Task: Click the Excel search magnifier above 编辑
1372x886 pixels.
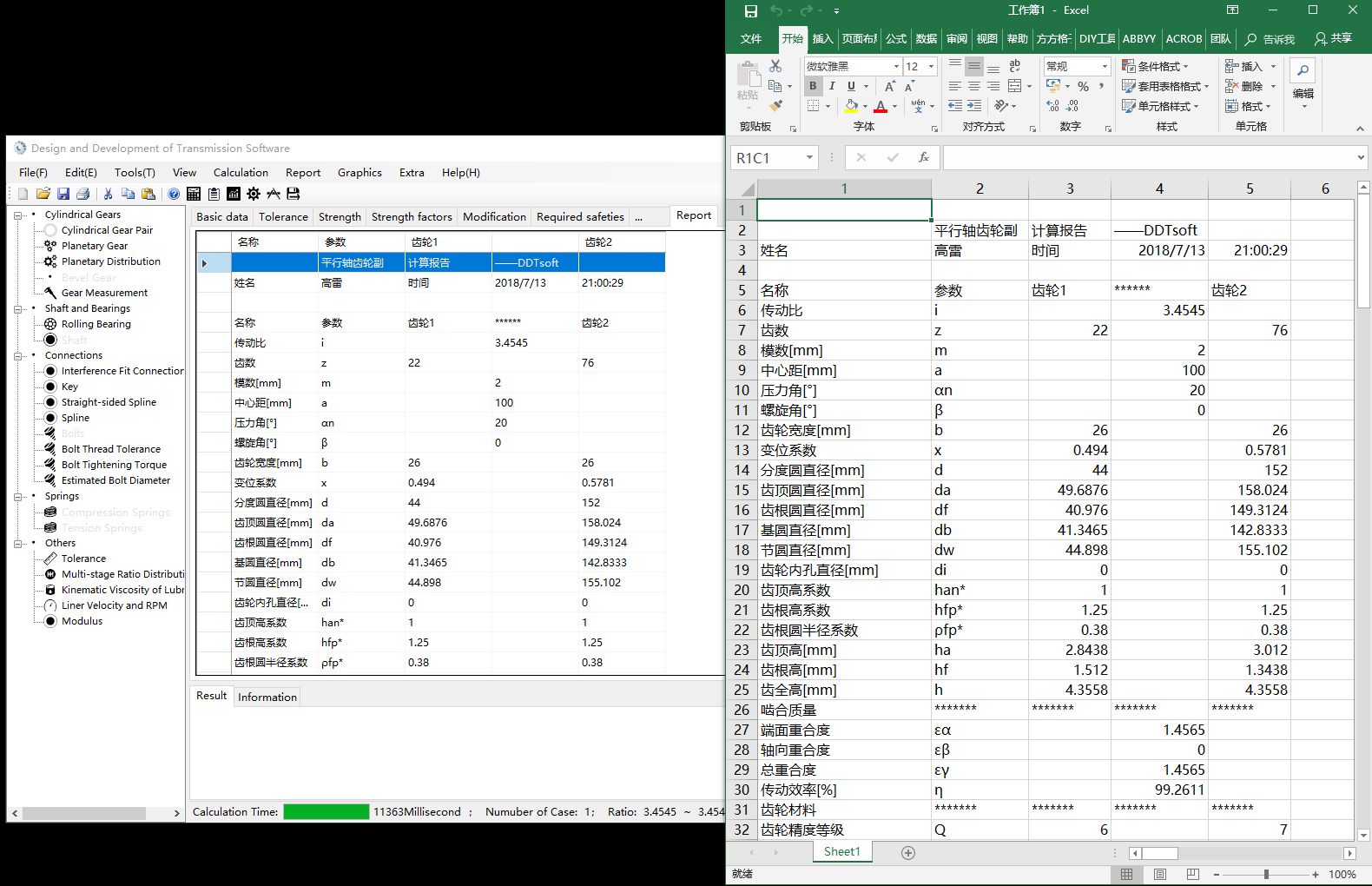Action: (1303, 70)
